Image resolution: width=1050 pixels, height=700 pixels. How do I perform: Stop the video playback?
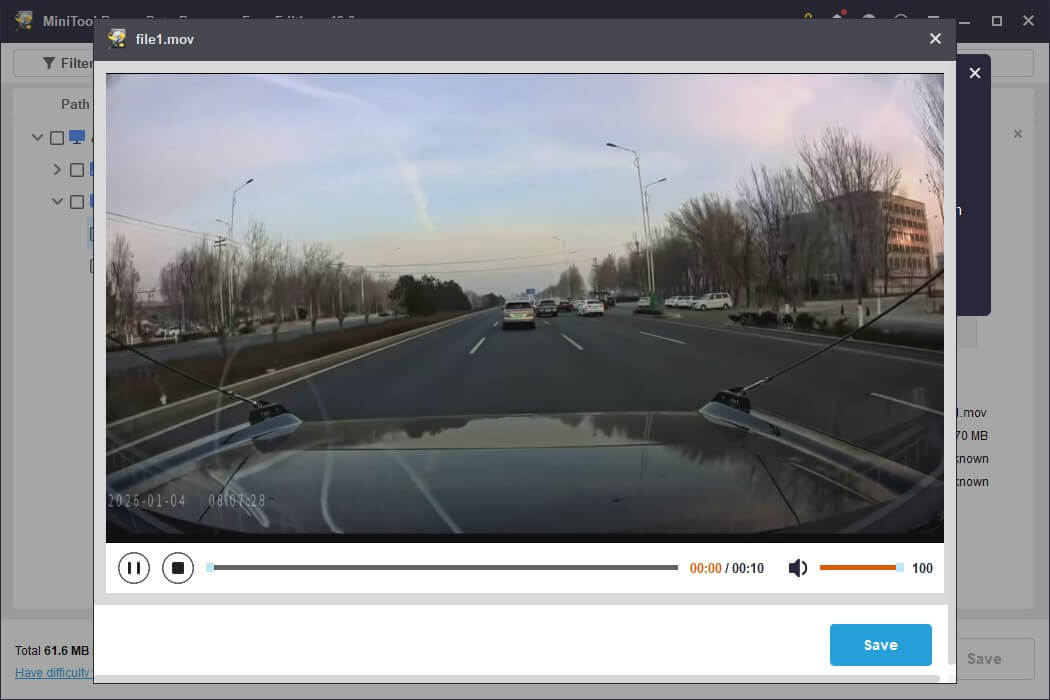(178, 567)
